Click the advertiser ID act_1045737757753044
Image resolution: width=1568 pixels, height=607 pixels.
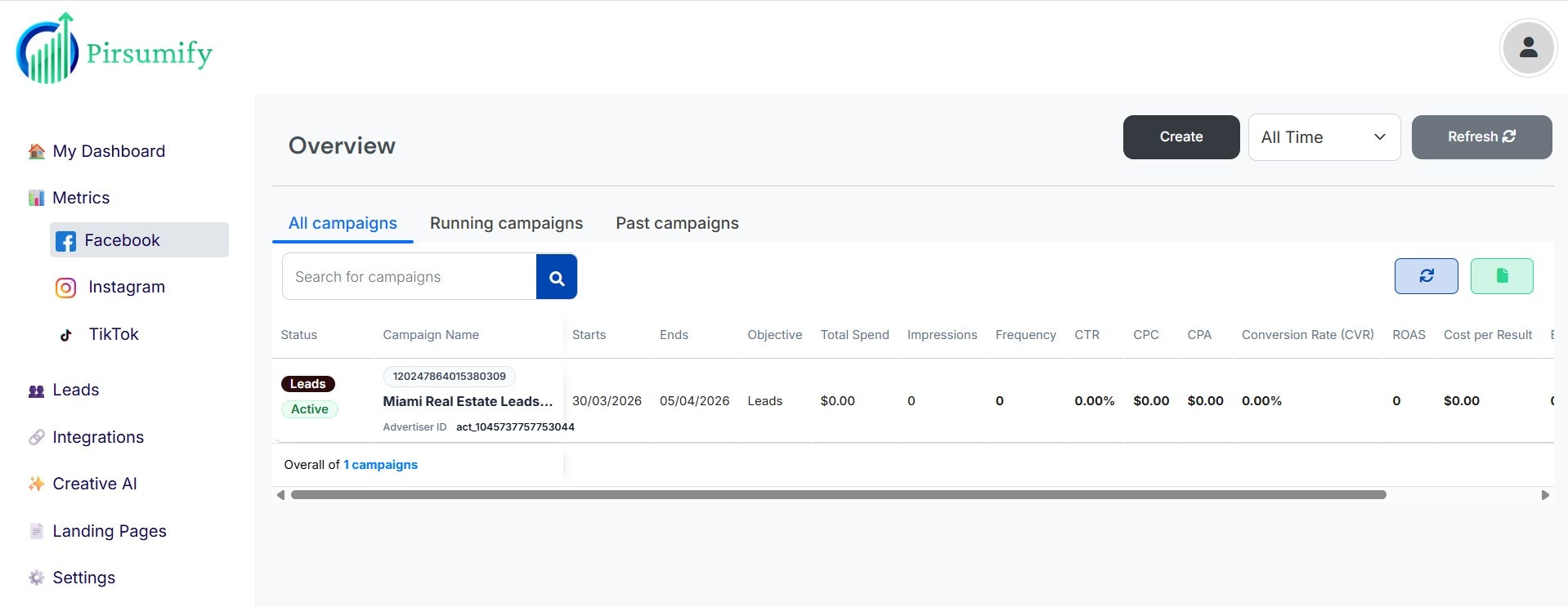pos(515,427)
